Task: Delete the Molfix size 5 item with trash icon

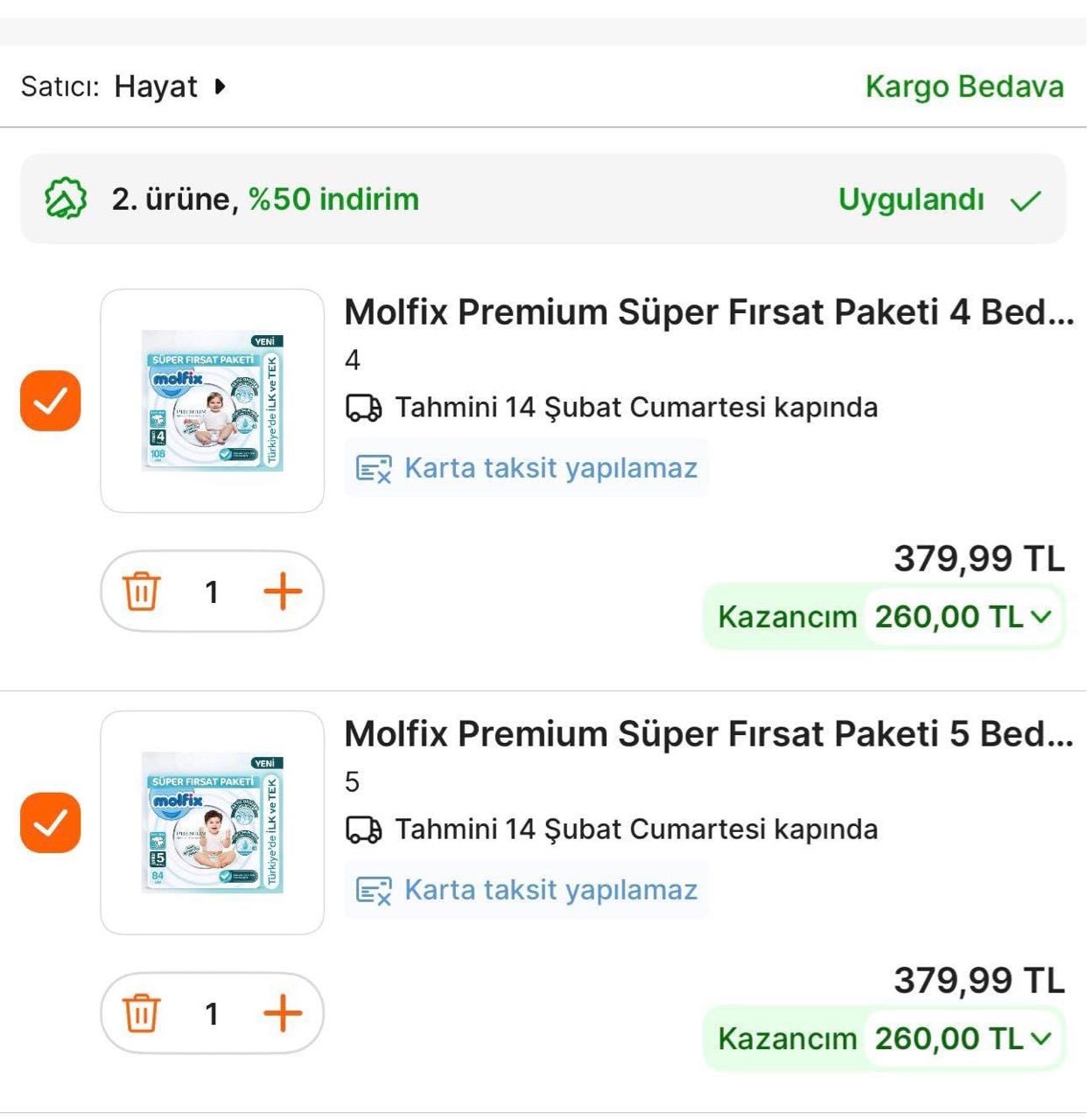Action: pos(141,1013)
